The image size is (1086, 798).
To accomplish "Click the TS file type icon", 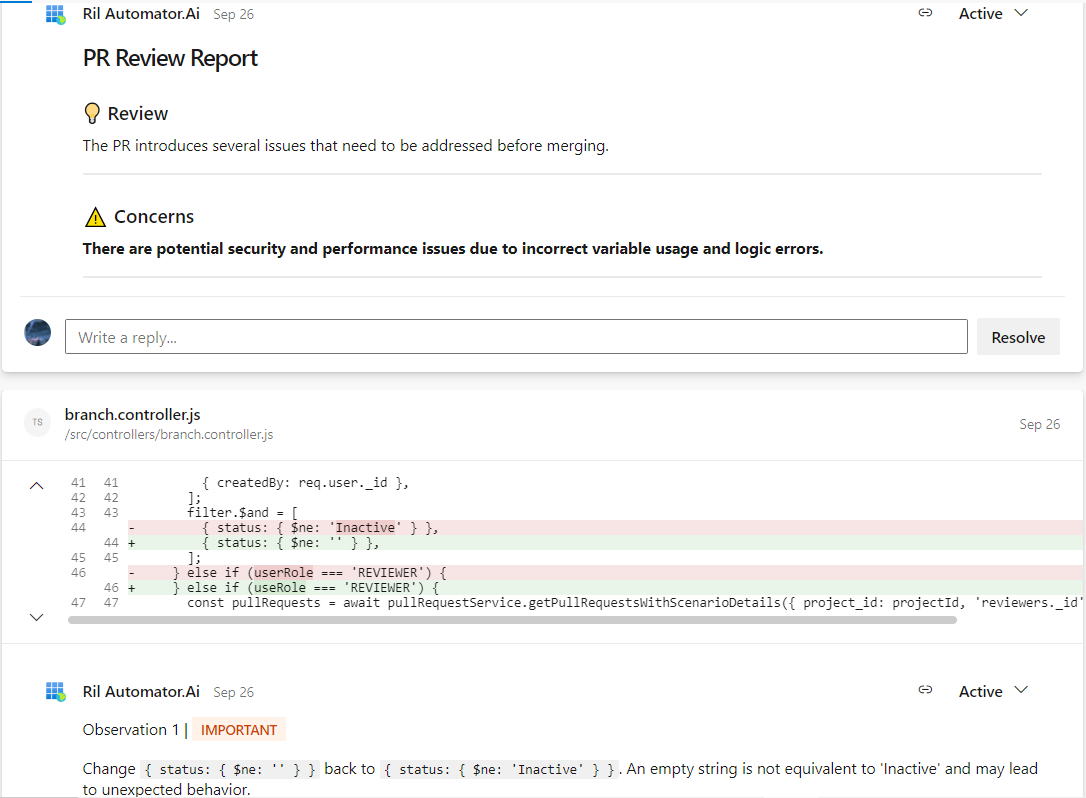I will 37,422.
